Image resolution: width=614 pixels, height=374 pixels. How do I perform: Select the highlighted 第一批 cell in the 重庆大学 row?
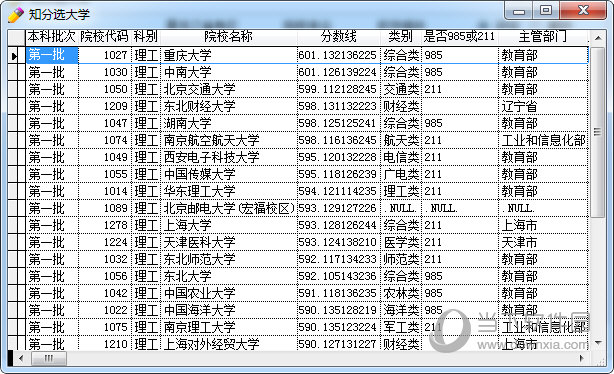pos(52,55)
